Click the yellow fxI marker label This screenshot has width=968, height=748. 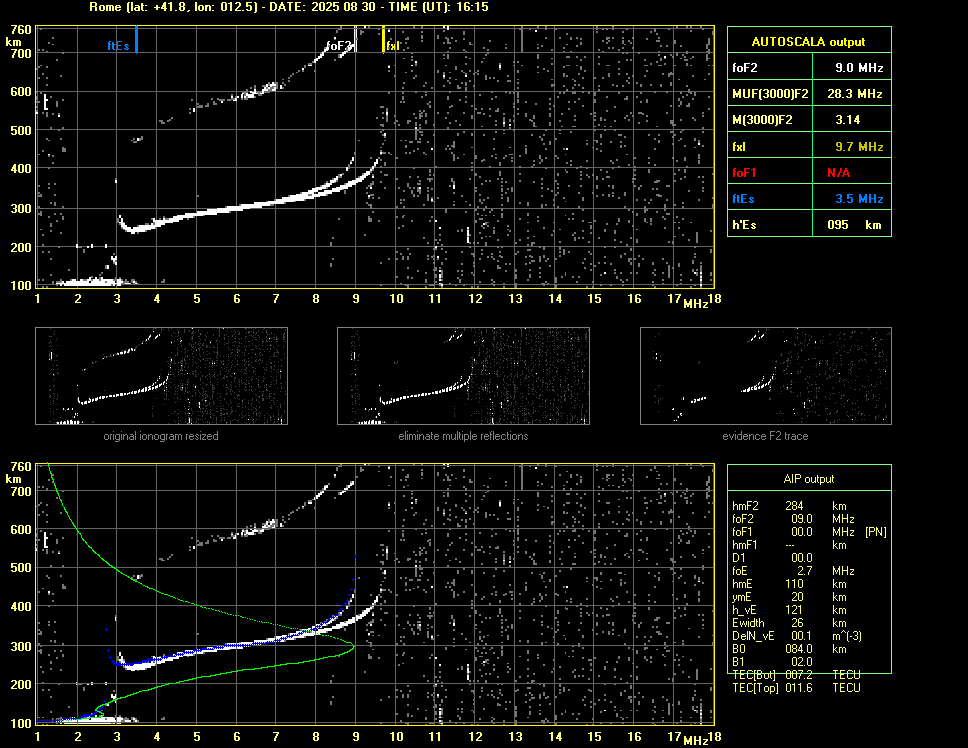(393, 46)
